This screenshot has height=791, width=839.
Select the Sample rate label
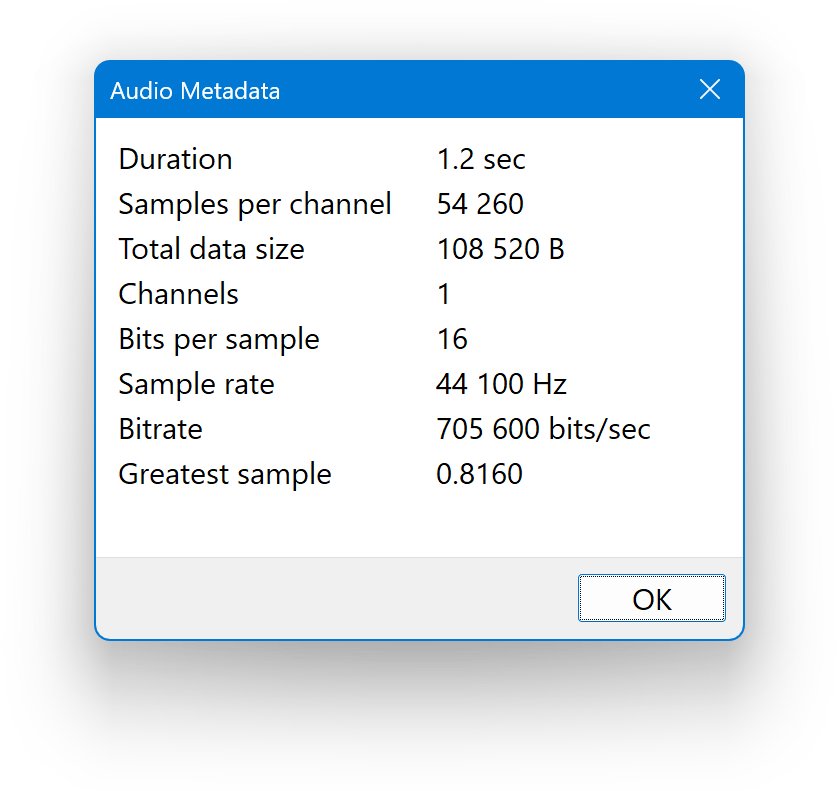(x=196, y=384)
